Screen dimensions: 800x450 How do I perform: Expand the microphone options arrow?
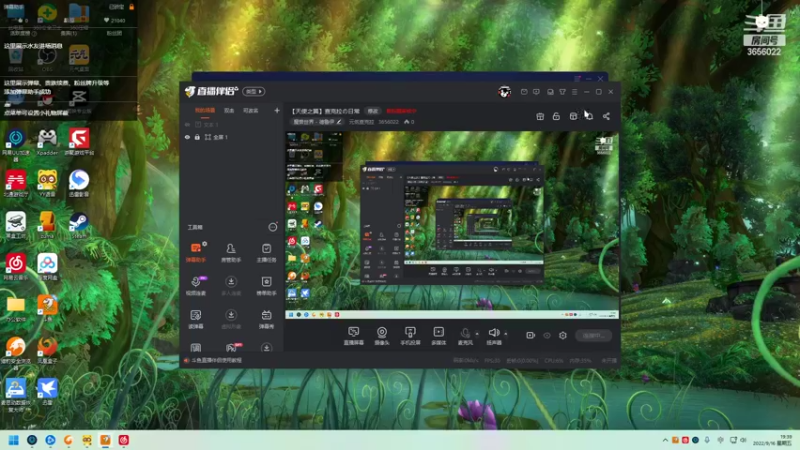477,334
